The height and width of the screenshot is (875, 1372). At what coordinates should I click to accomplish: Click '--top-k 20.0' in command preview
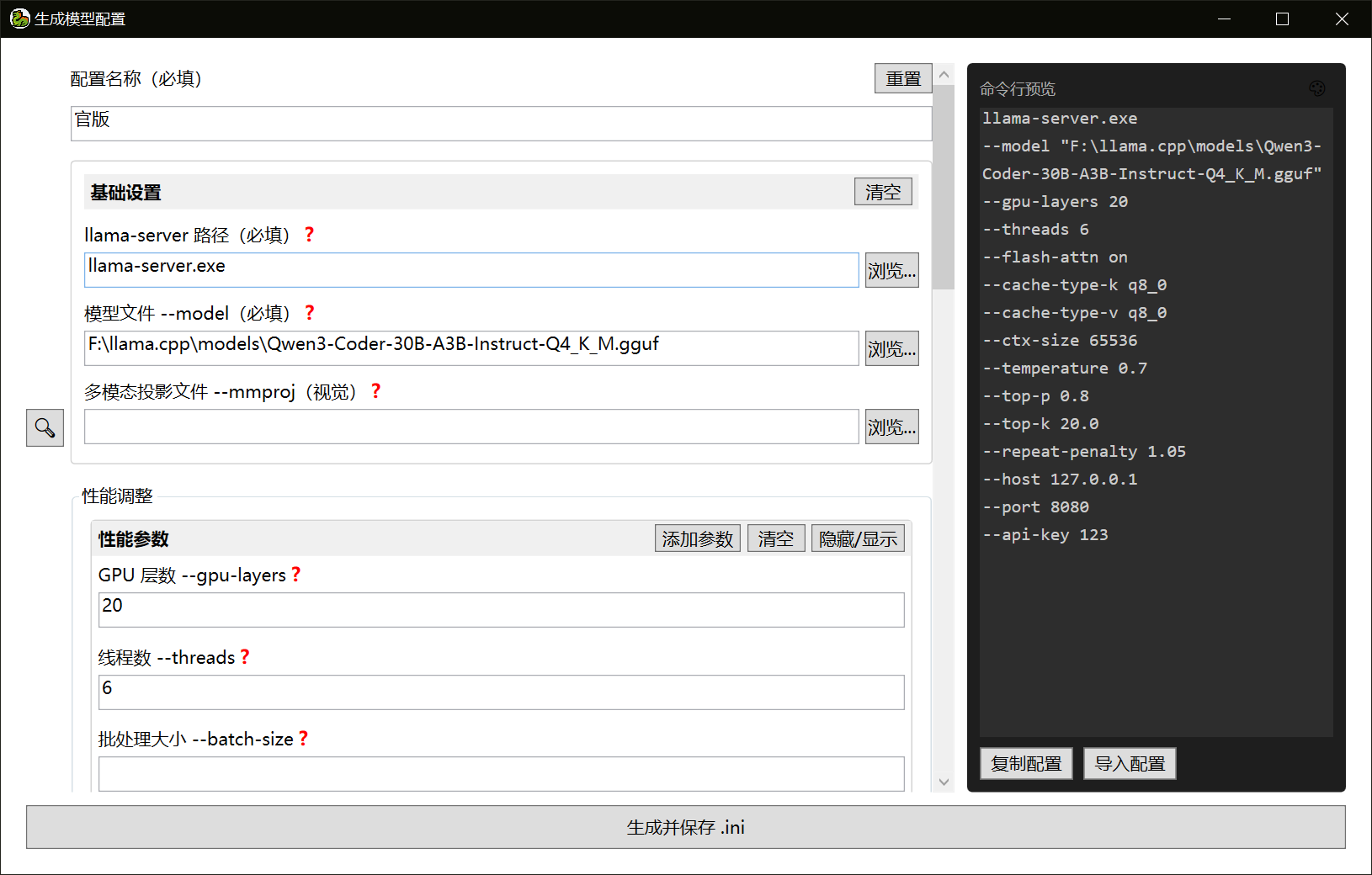pyautogui.click(x=1040, y=424)
